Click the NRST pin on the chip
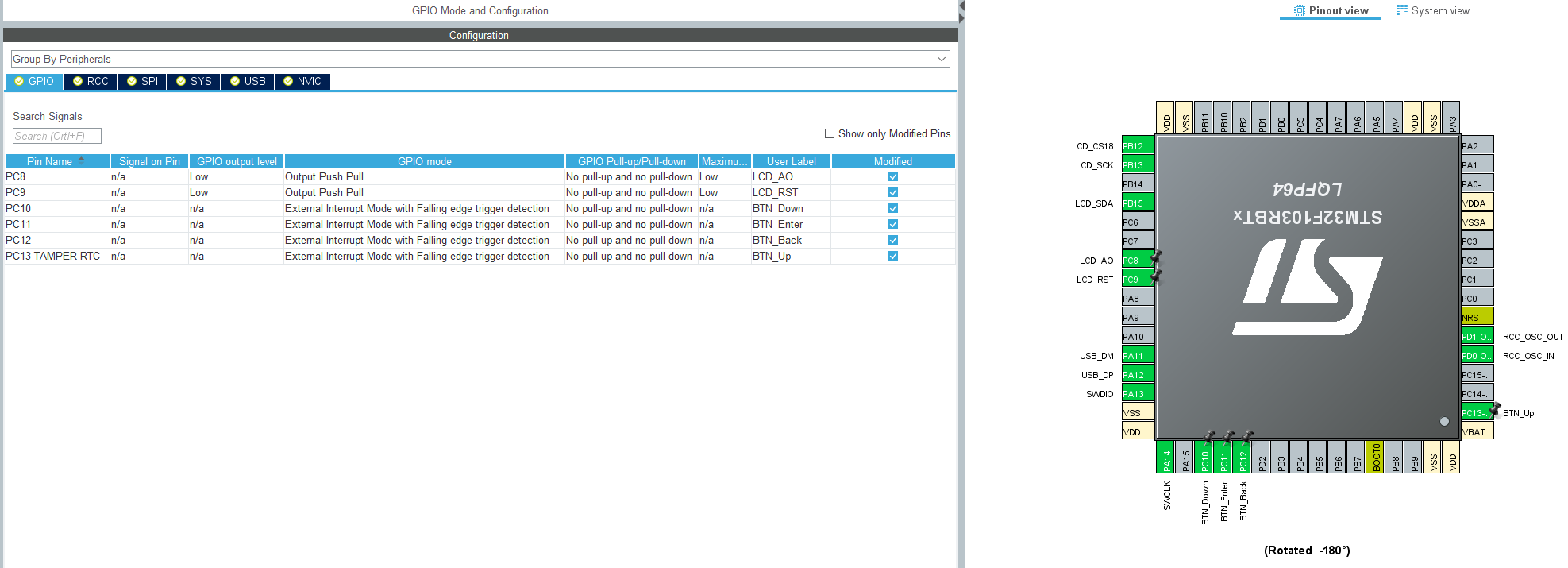Screen dimensions: 1568x568 pyautogui.click(x=1477, y=317)
